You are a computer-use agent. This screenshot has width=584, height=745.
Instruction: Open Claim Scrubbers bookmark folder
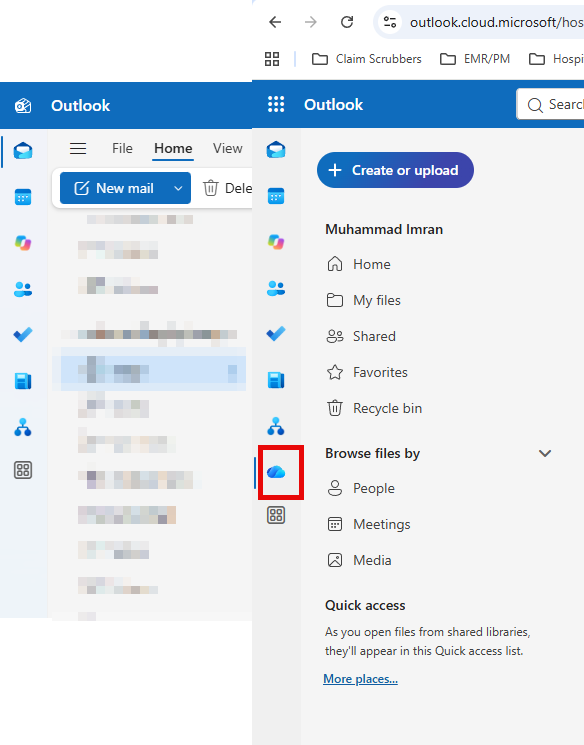[x=366, y=59]
